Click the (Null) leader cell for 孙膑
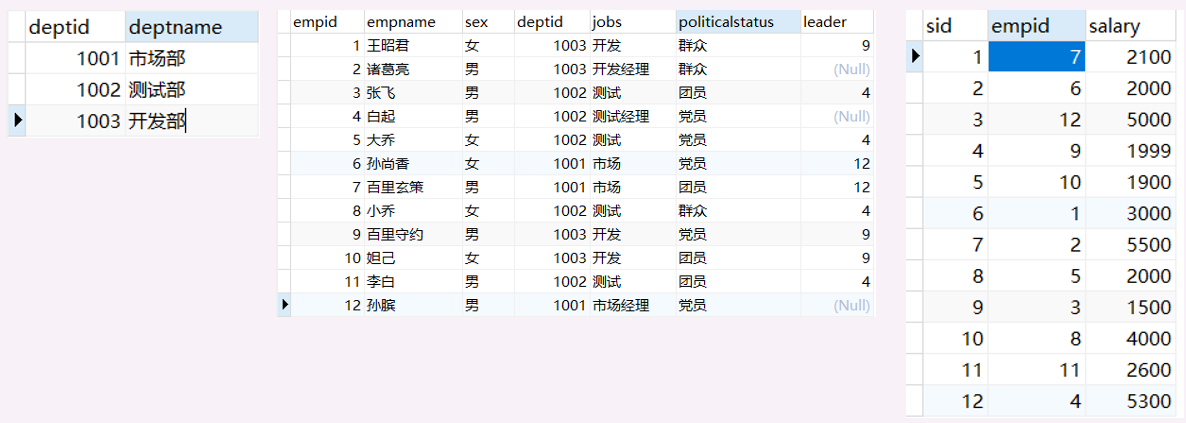1186x423 pixels. coord(837,305)
